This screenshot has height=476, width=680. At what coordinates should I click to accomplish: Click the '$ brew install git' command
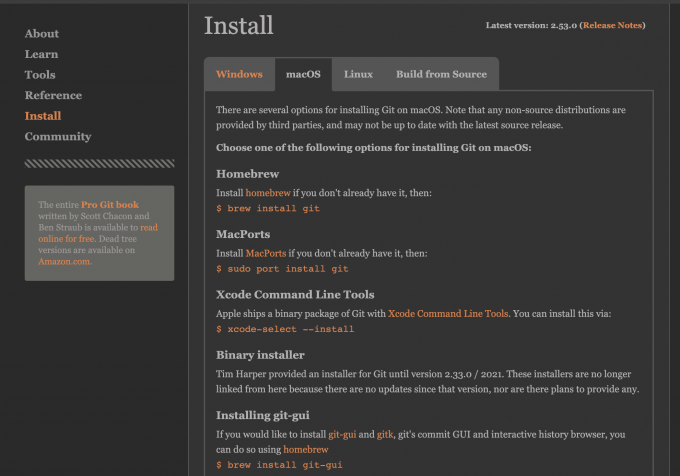tap(268, 209)
